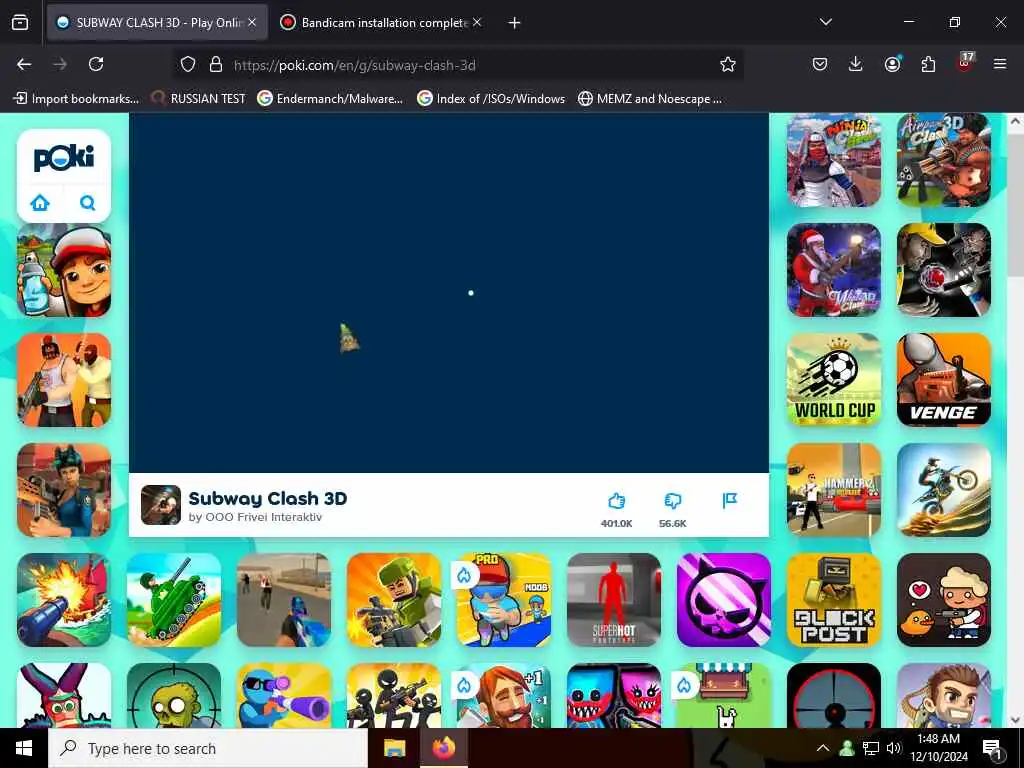
Task: Select the SUBWAY CLASH 3D tab
Action: (157, 22)
